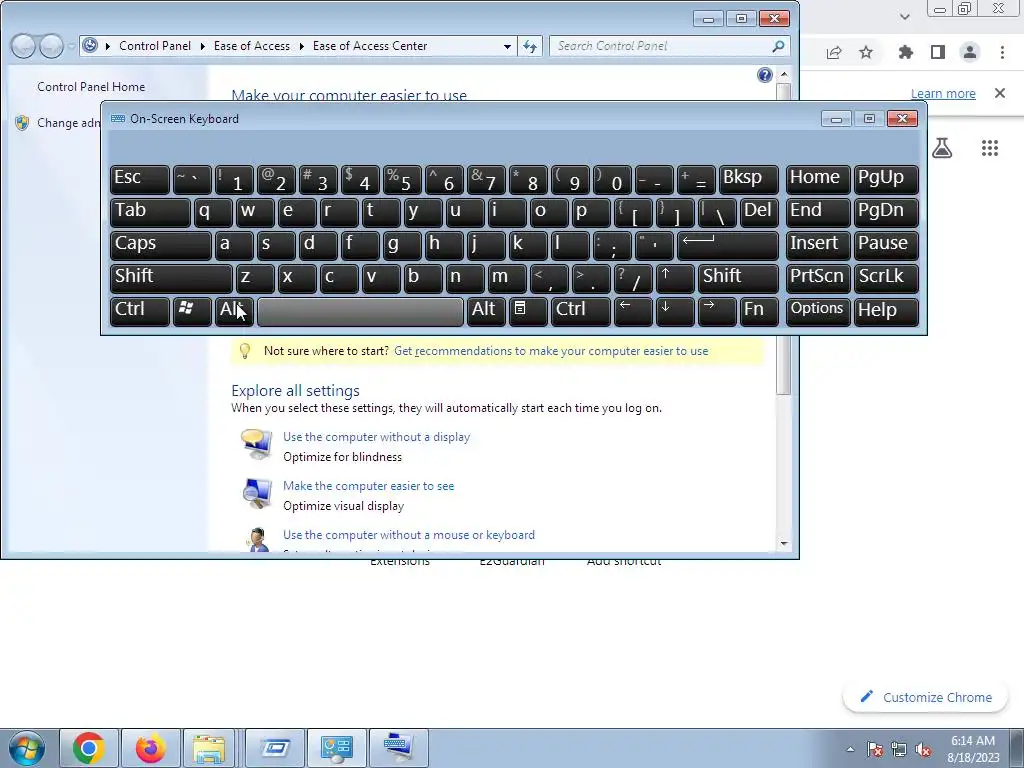
Task: Toggle the left Shift key
Action: coord(171,278)
